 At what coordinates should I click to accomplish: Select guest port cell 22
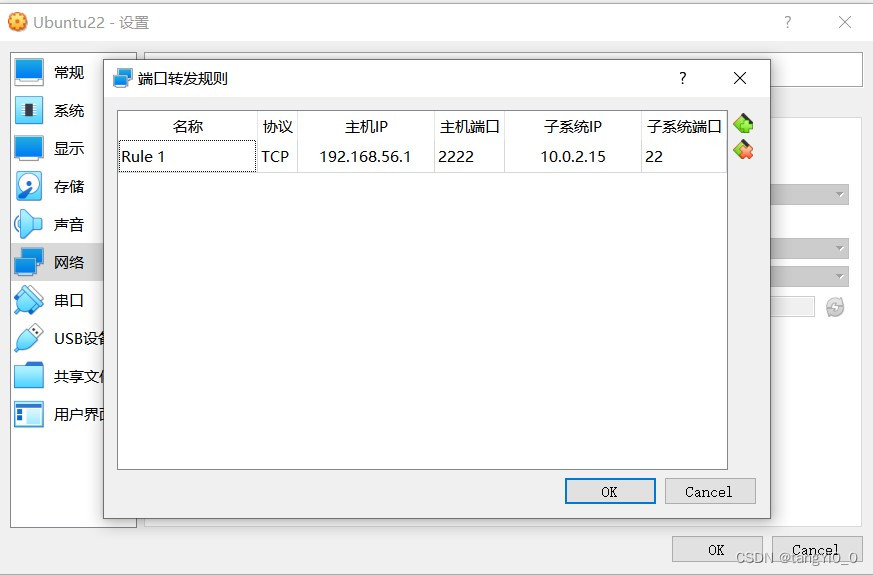pos(684,156)
